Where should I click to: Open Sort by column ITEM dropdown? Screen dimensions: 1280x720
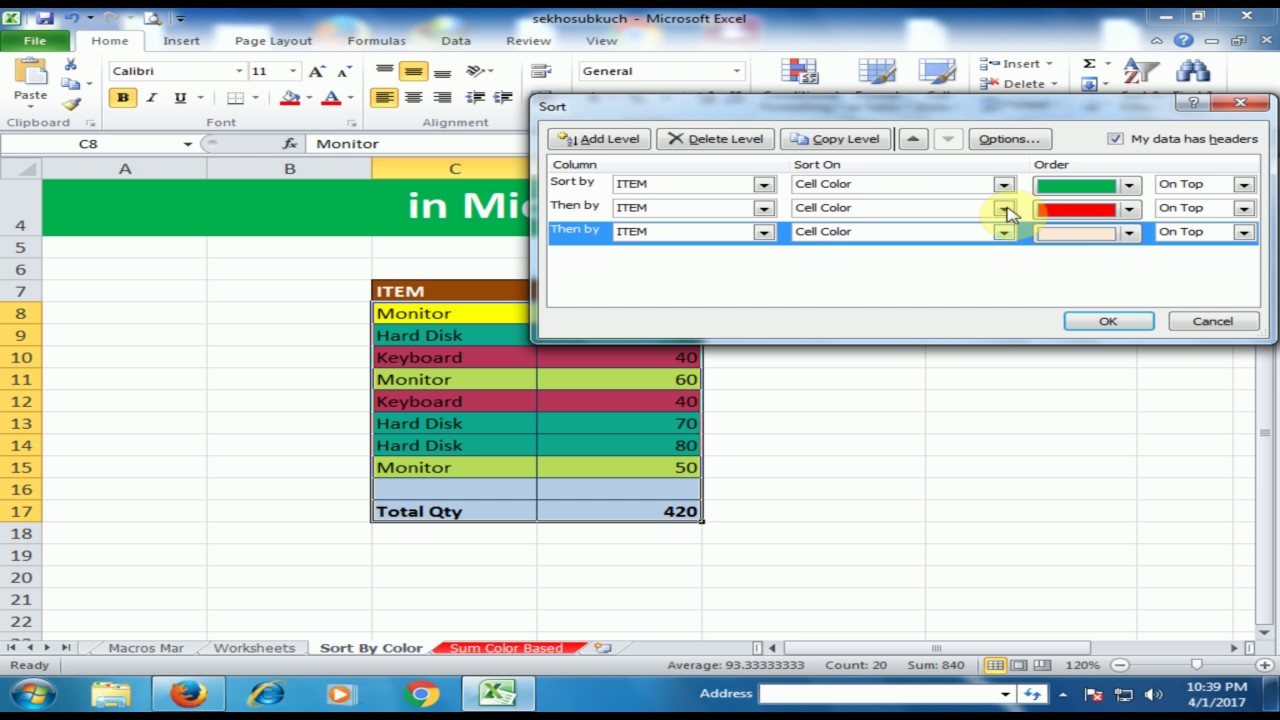tap(764, 184)
